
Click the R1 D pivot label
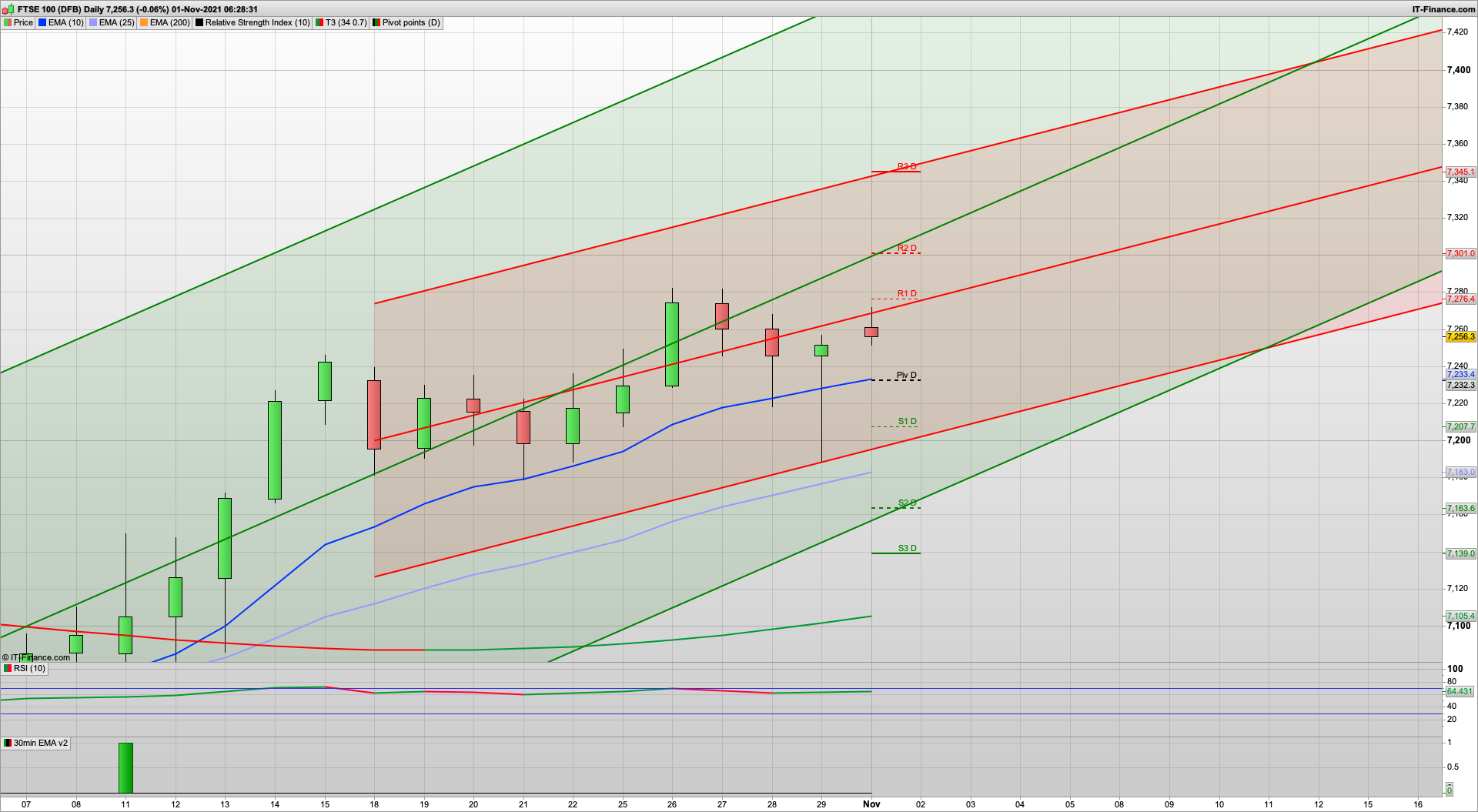[x=907, y=293]
